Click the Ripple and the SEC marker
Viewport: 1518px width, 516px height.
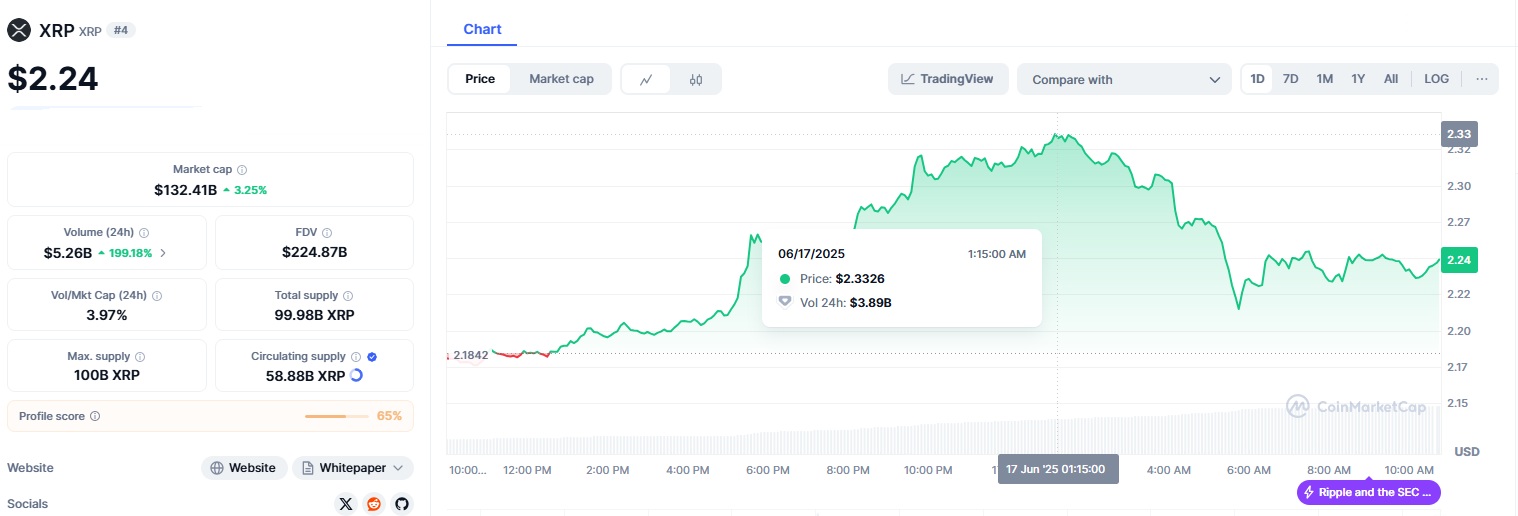pos(1369,492)
